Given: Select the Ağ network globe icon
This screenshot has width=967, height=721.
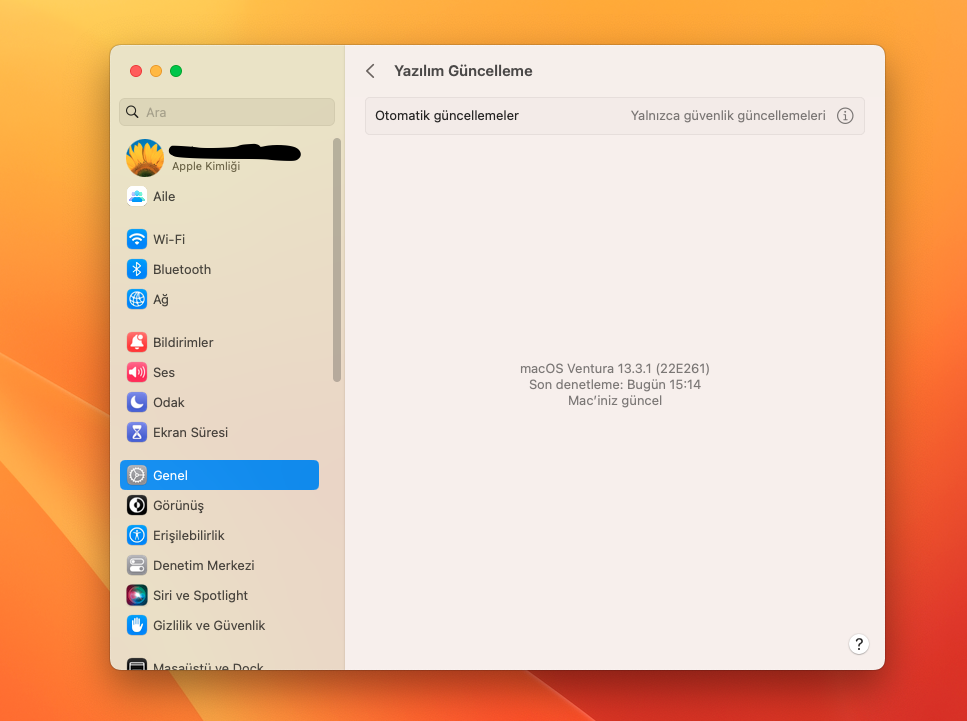Looking at the screenshot, I should [x=137, y=299].
